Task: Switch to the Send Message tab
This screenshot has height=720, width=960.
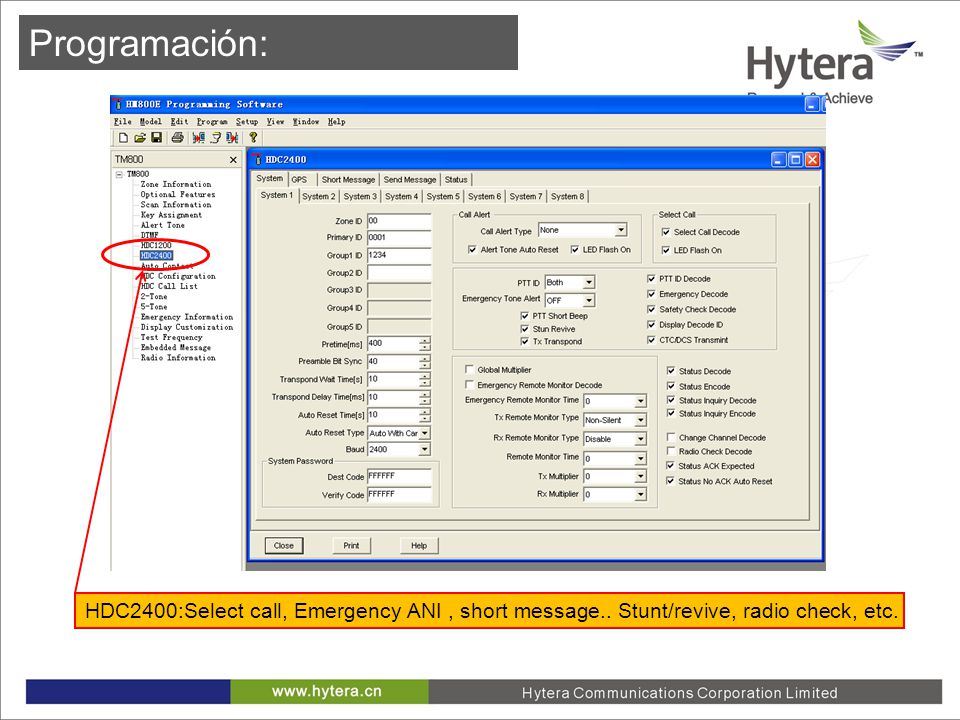Action: coord(410,179)
